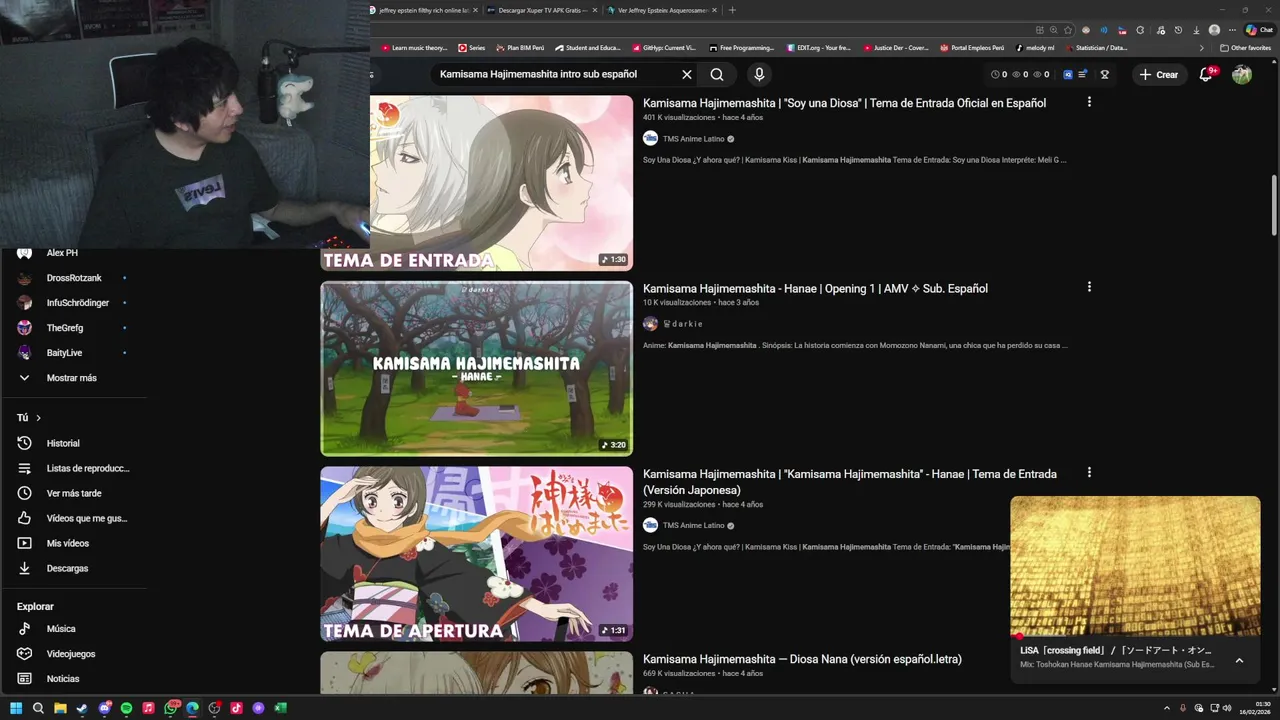
Task: Open the Soy una Diosa video title
Action: pyautogui.click(x=844, y=103)
